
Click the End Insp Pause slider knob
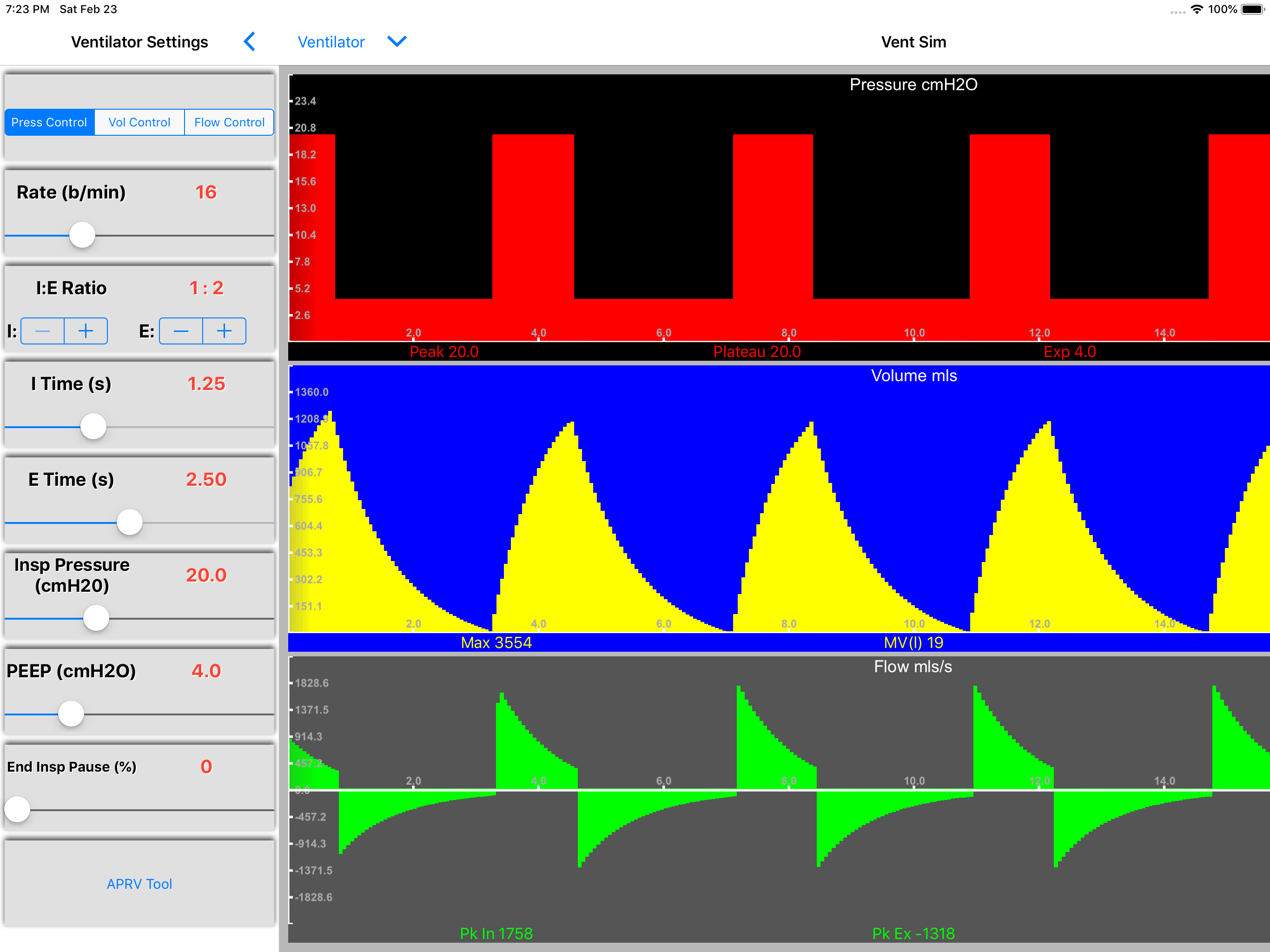pos(17,810)
